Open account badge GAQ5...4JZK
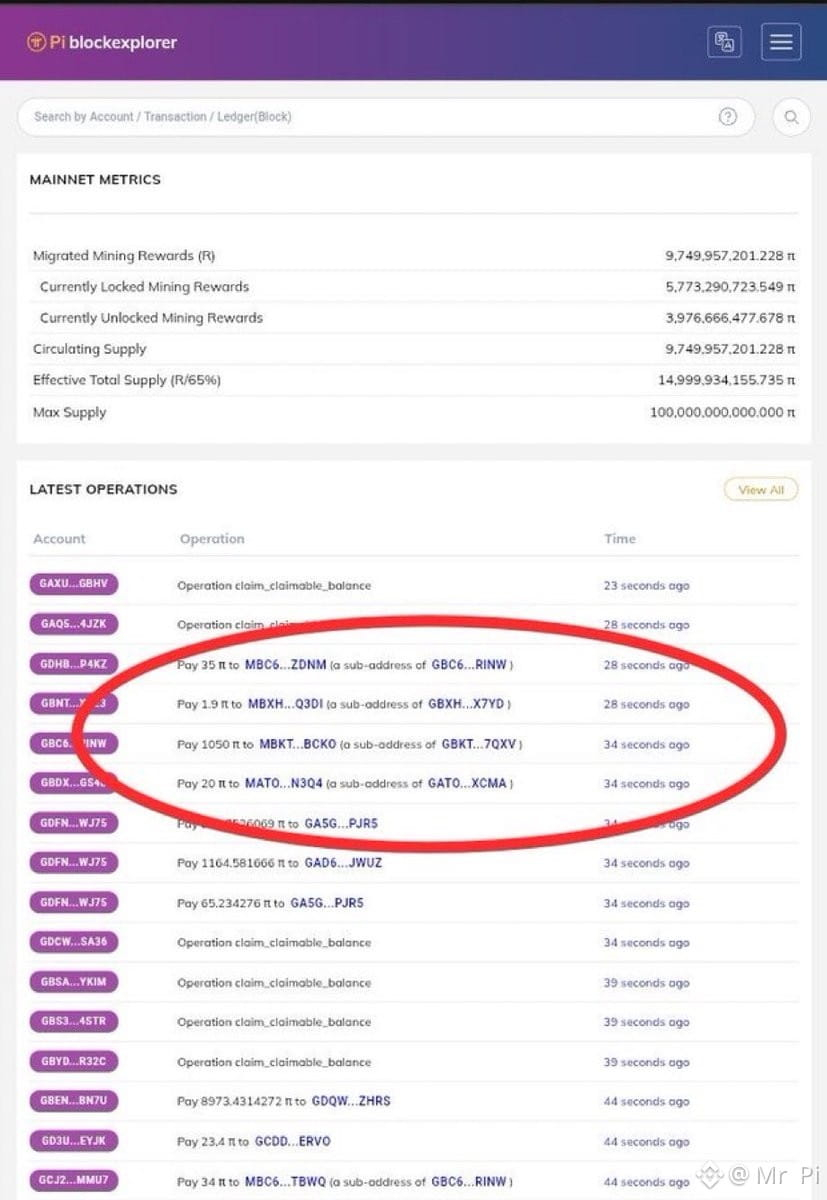 (x=73, y=624)
